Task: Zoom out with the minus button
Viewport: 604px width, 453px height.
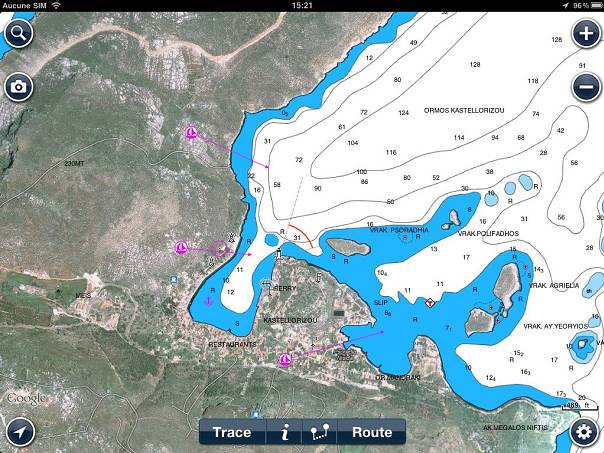Action: pyautogui.click(x=586, y=87)
